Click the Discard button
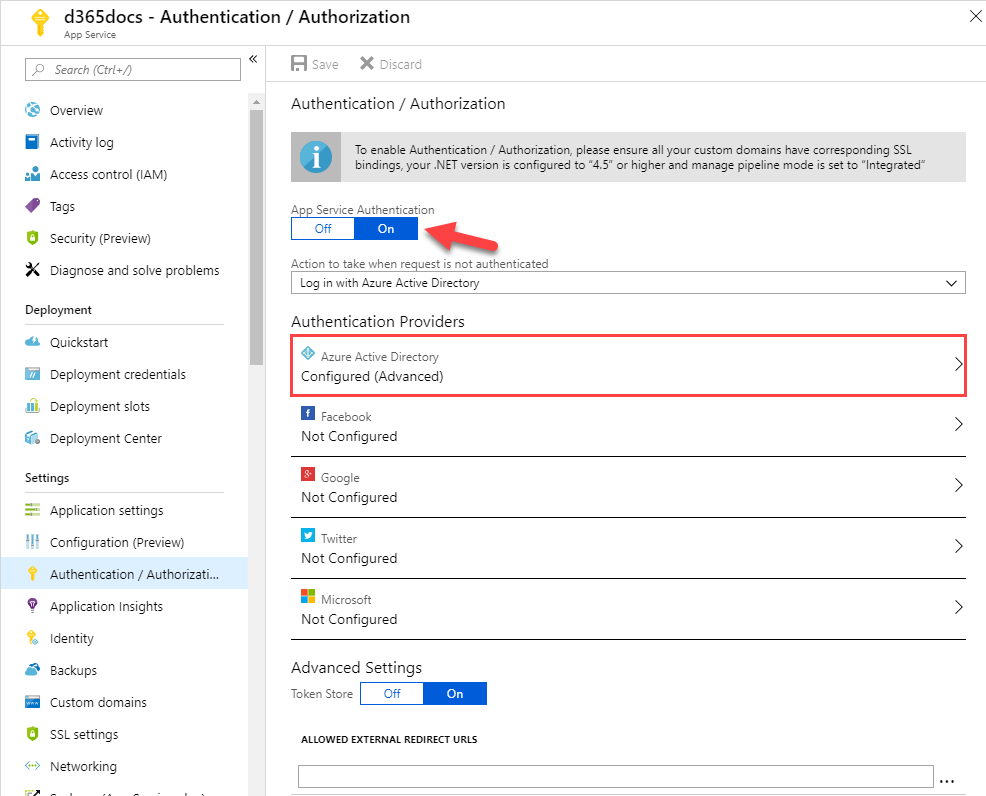 pyautogui.click(x=391, y=64)
